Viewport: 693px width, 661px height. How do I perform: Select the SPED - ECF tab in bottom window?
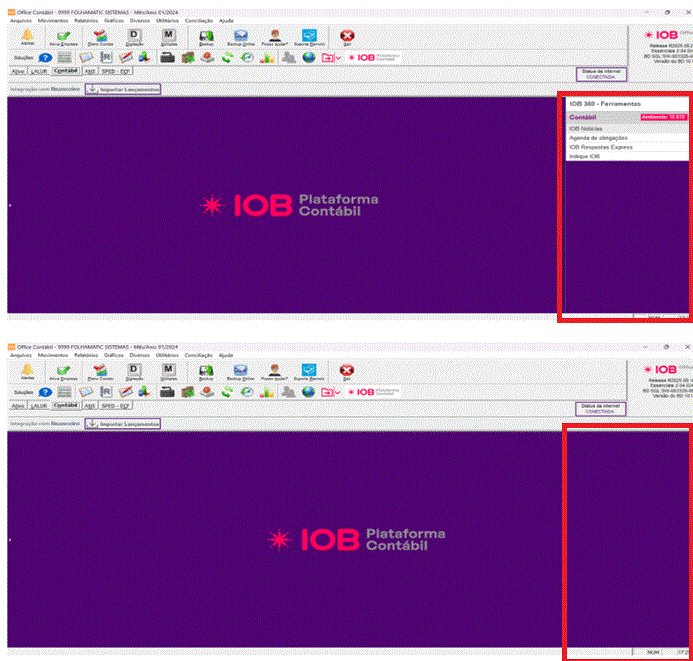(116, 406)
